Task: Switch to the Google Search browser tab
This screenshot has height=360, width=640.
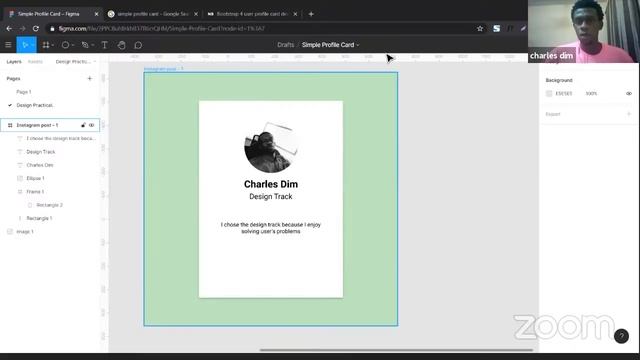Action: tap(152, 14)
